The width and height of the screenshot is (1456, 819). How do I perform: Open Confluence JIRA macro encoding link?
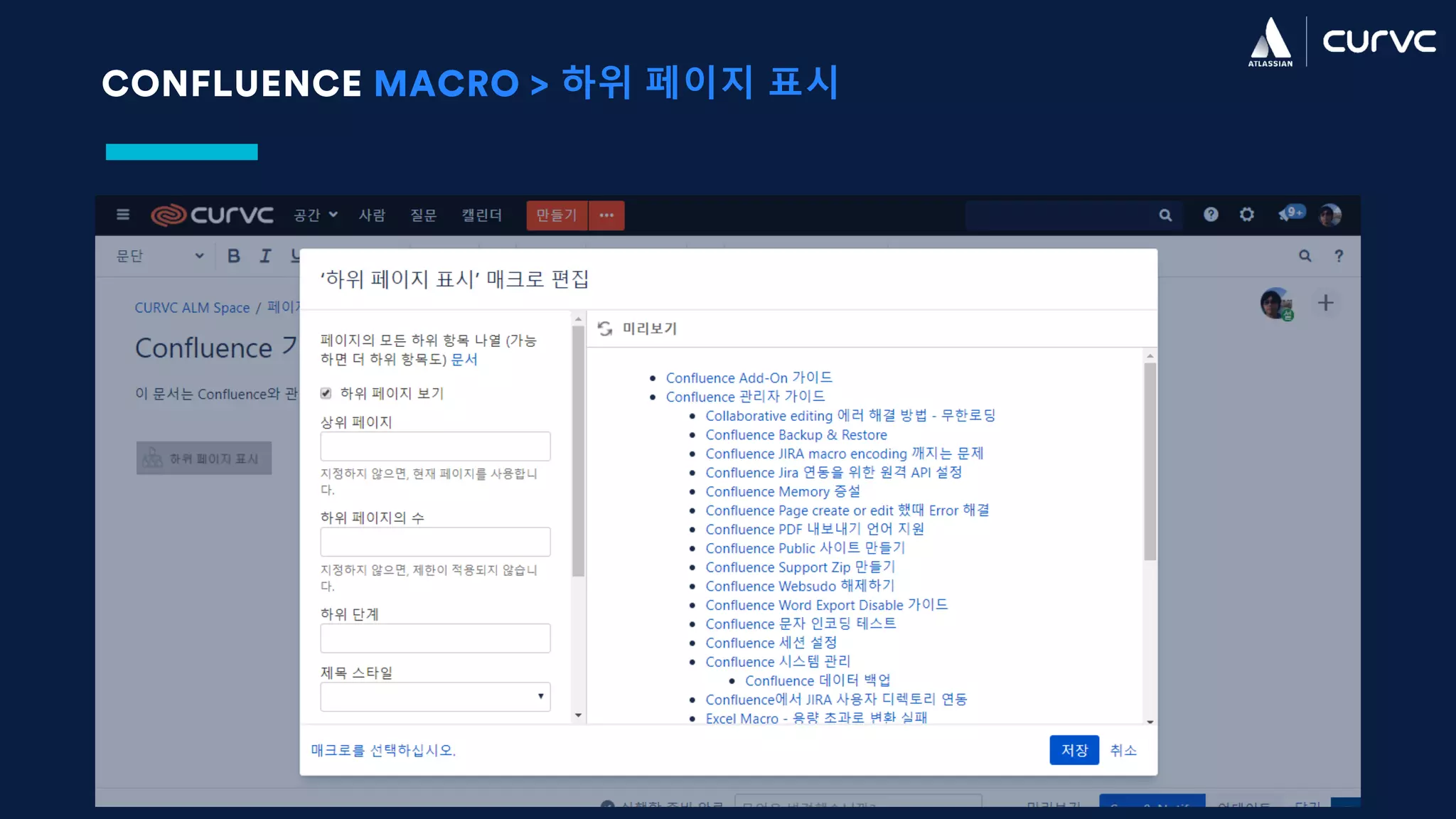845,454
